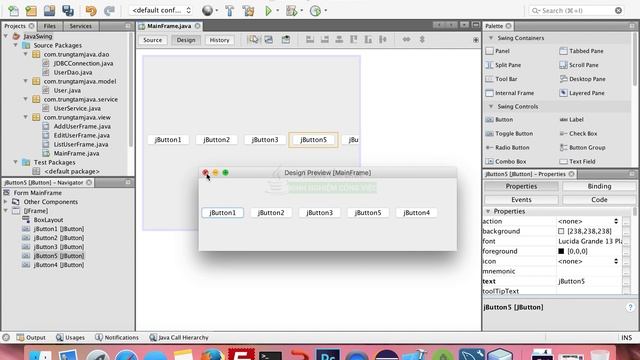Viewport: 640px width, 360px height.
Task: Select Toggle Button in Palette
Action: (x=509, y=133)
